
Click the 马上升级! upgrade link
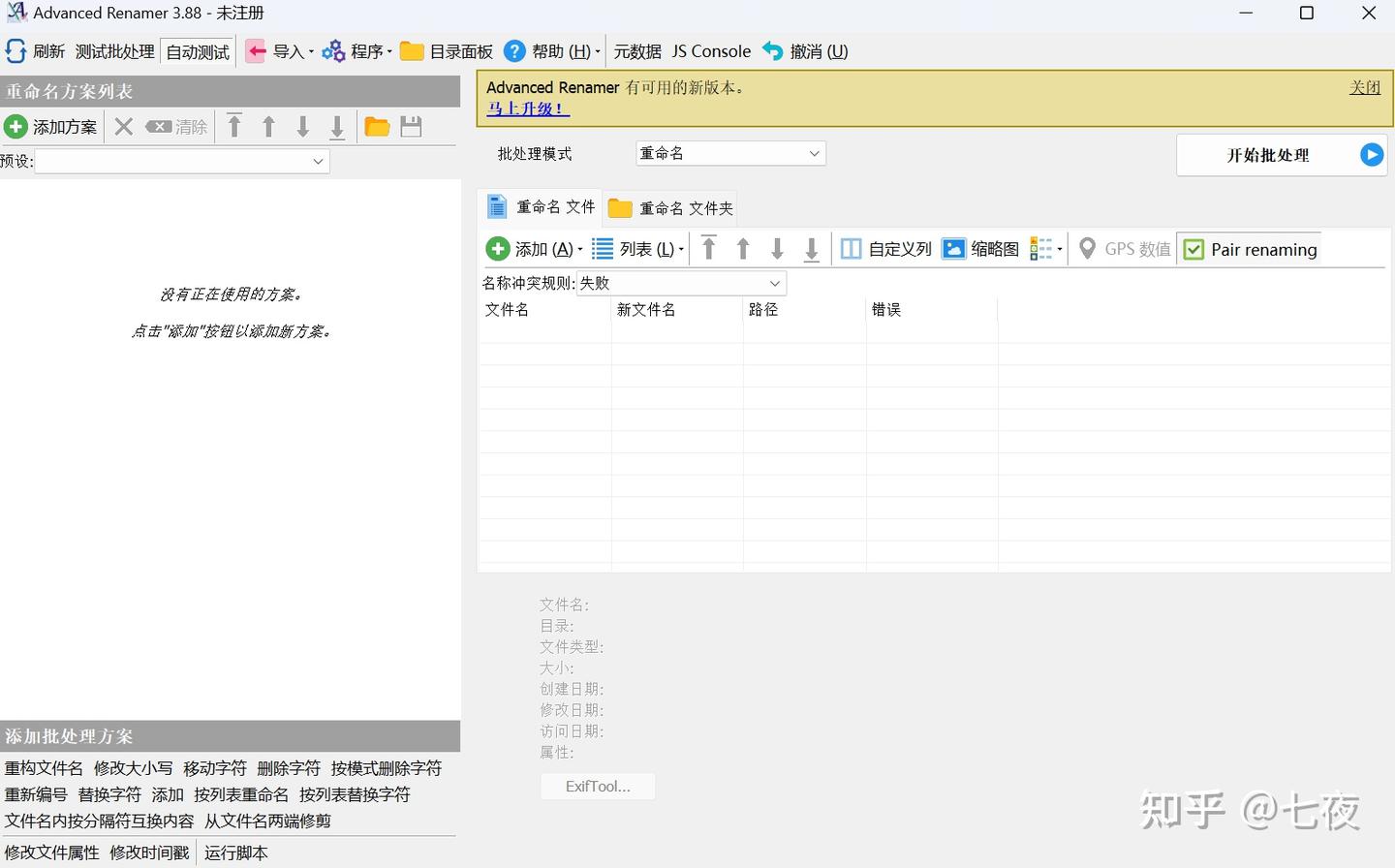[x=528, y=108]
